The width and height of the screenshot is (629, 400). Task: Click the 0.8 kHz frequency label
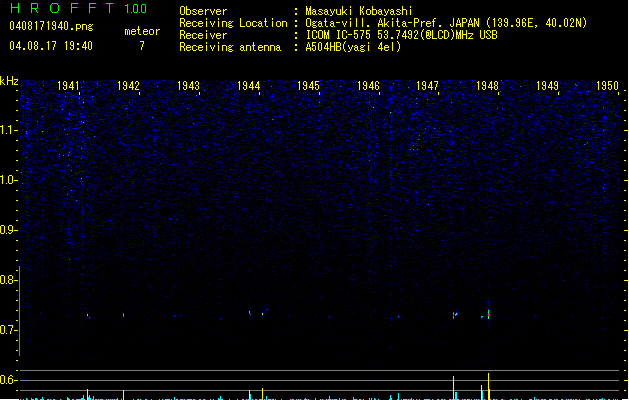tap(8, 280)
